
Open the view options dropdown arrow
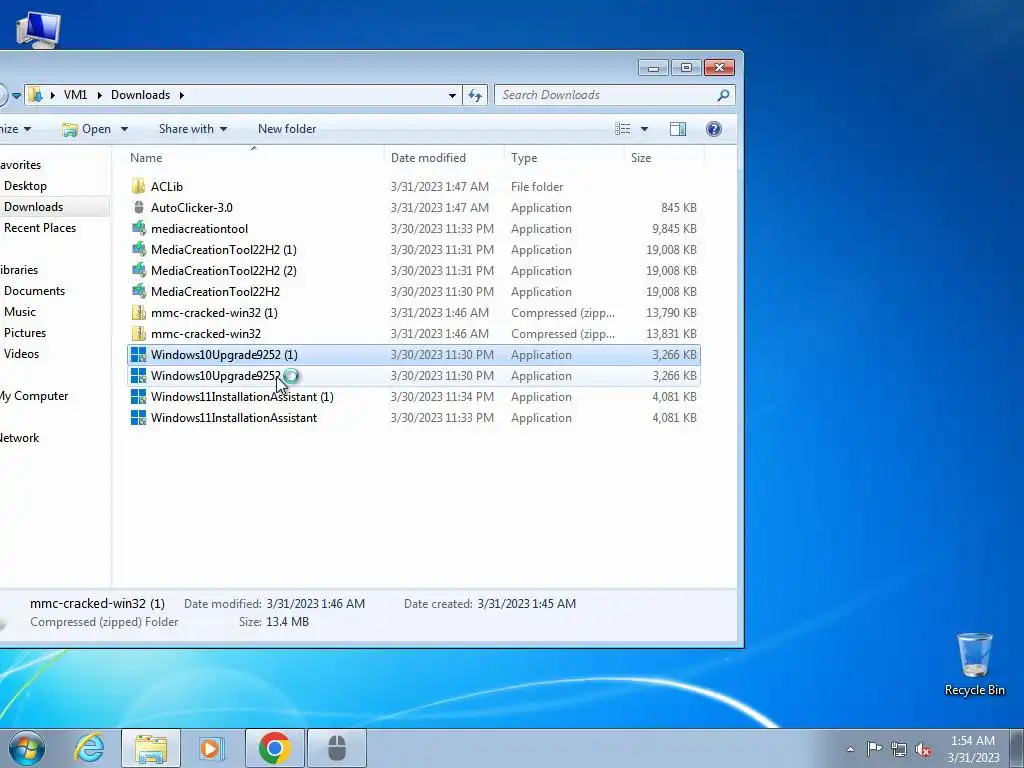pos(645,129)
